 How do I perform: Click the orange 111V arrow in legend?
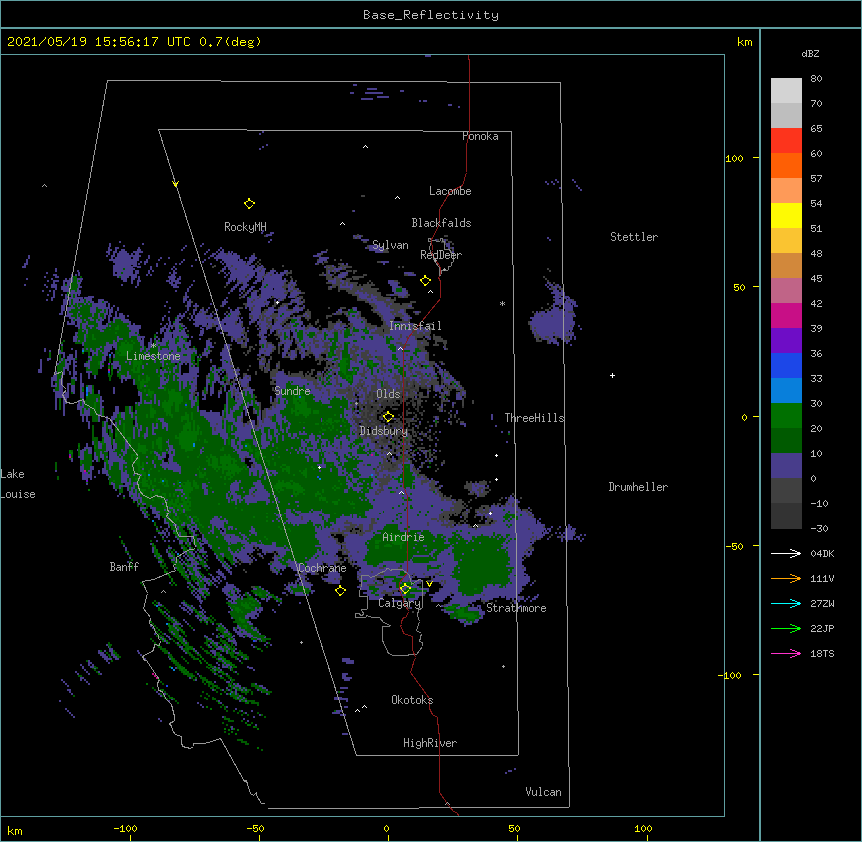[786, 579]
